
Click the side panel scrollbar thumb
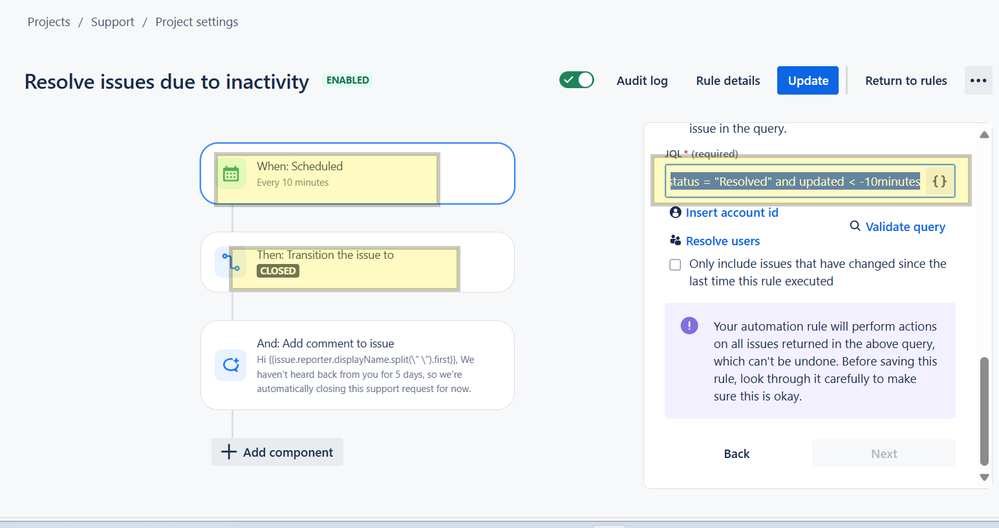984,411
